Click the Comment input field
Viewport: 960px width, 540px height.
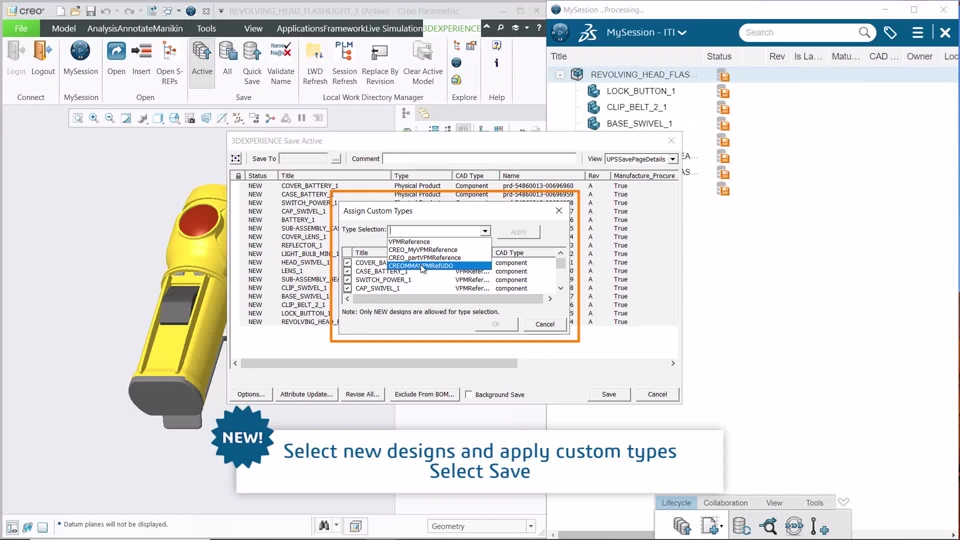479,159
